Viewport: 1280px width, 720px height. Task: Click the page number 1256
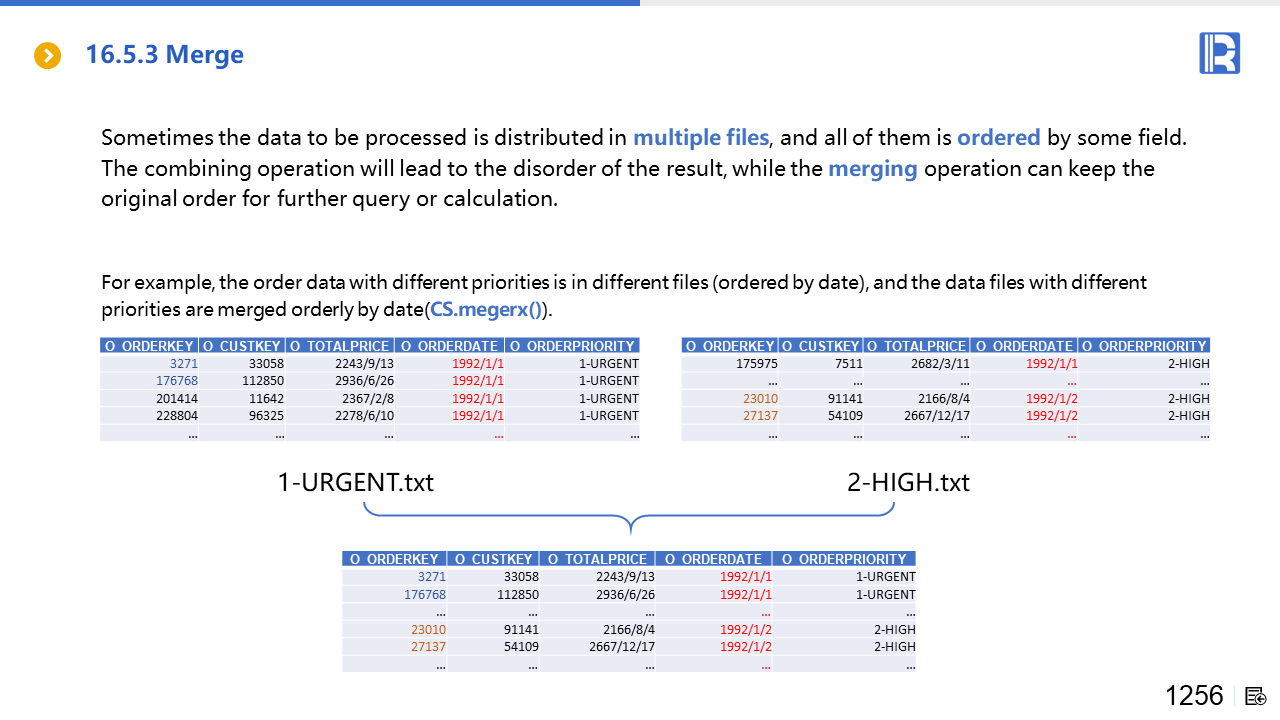tap(1194, 696)
